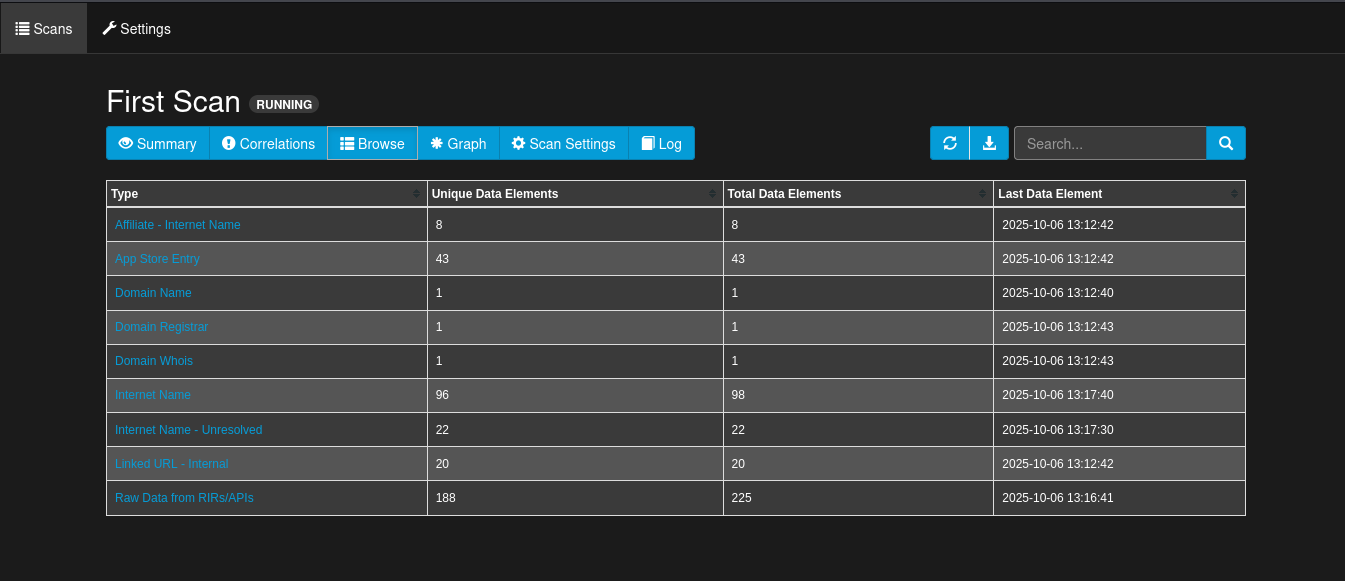The image size is (1345, 581).
Task: Open Summary view with eye icon
Action: tap(158, 143)
